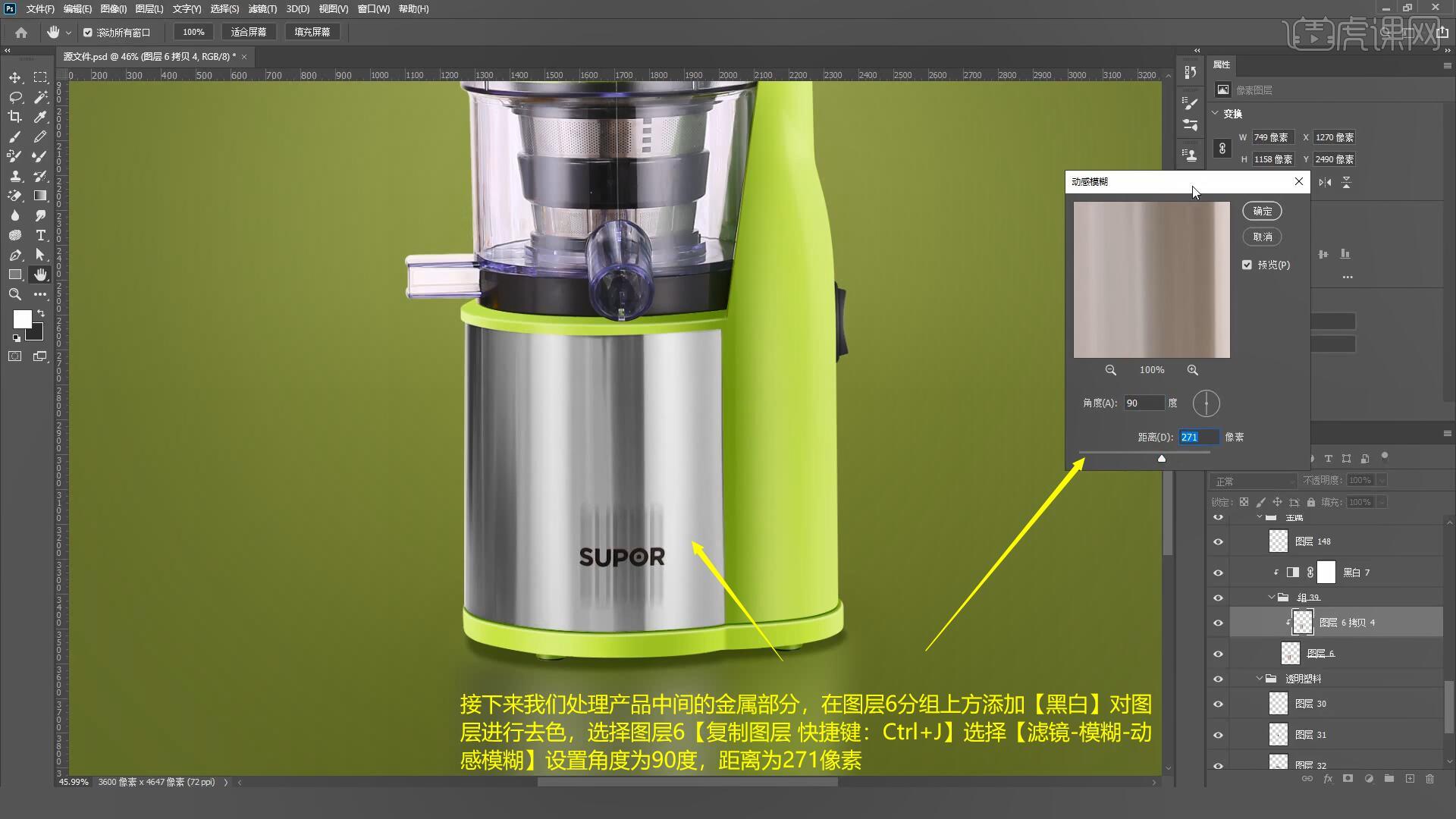Select the Zoom tool in toolbar
The height and width of the screenshot is (819, 1456).
14,294
